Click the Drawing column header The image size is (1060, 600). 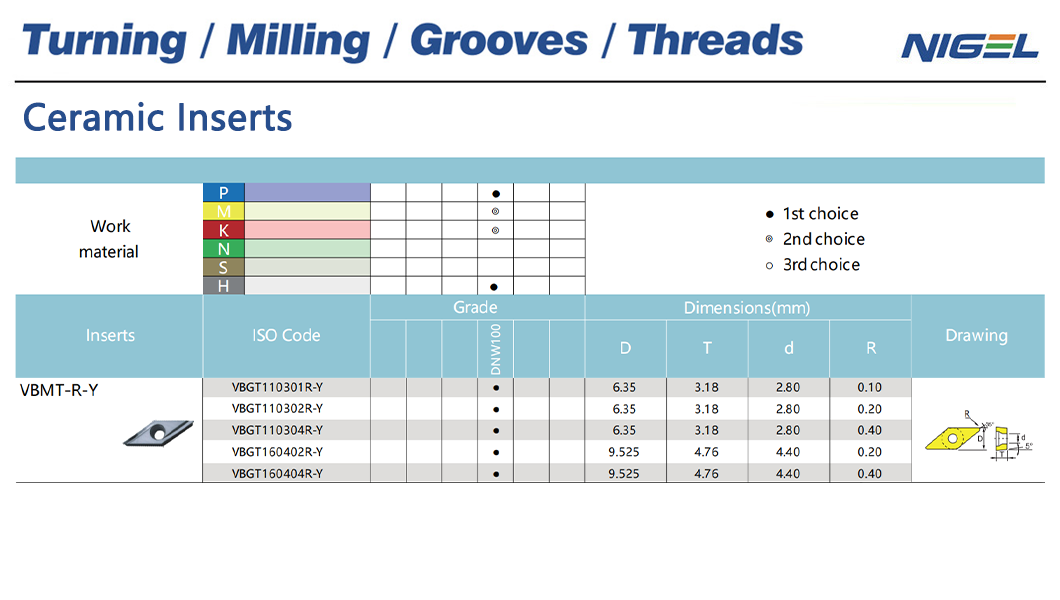click(976, 335)
